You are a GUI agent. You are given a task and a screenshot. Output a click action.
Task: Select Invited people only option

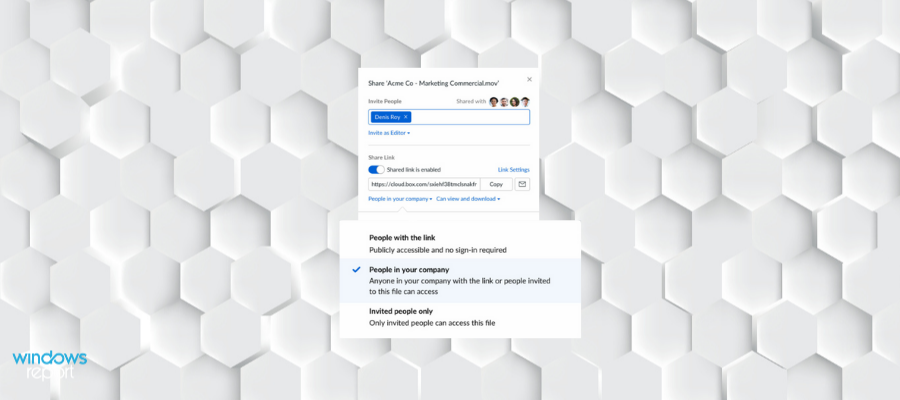pyautogui.click(x=460, y=317)
